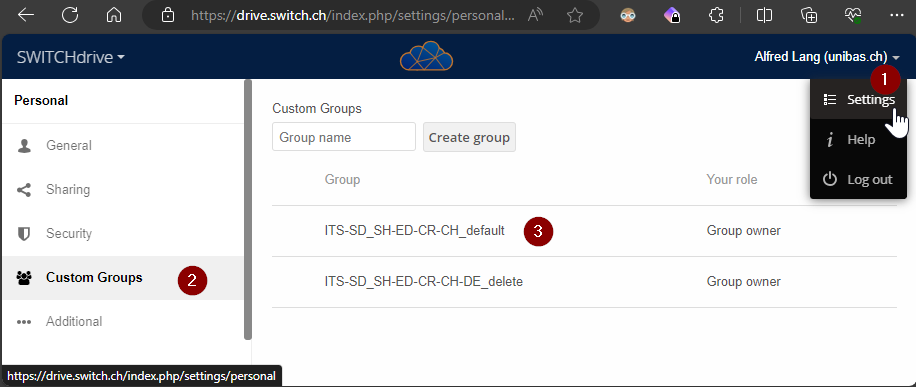
Task: Focus the Group name input field
Action: tap(344, 137)
